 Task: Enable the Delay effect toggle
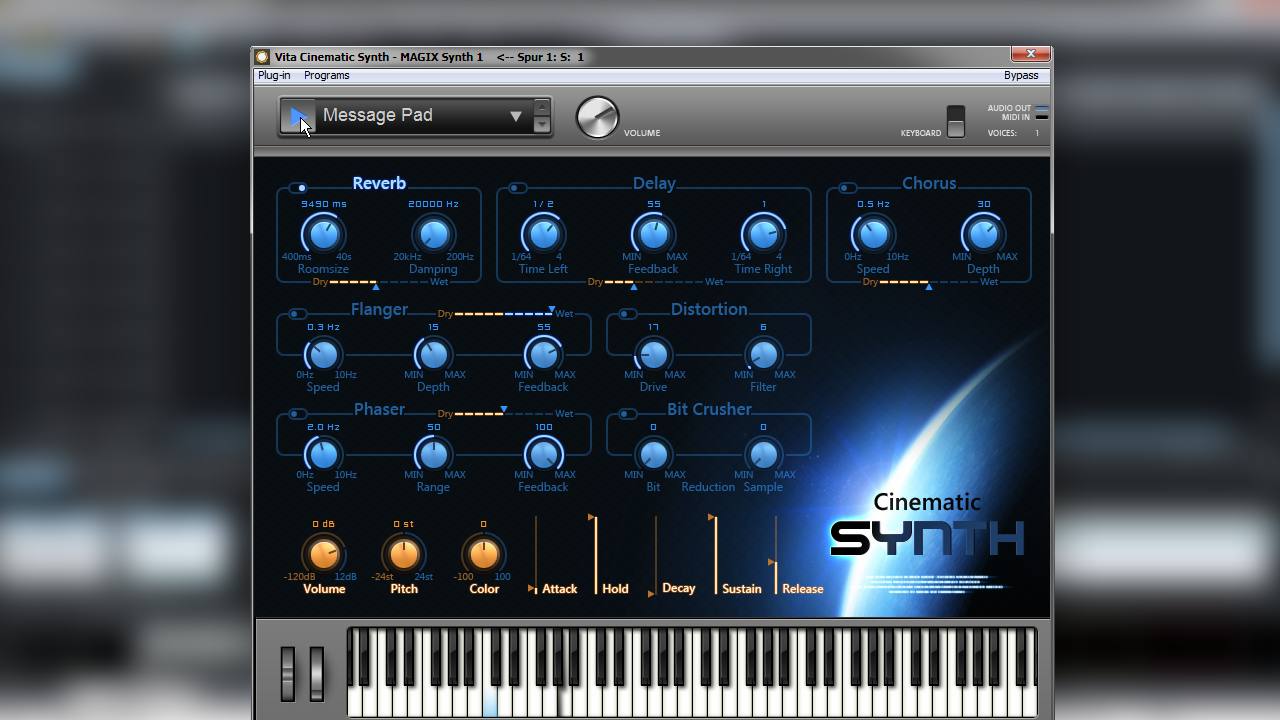click(x=517, y=188)
